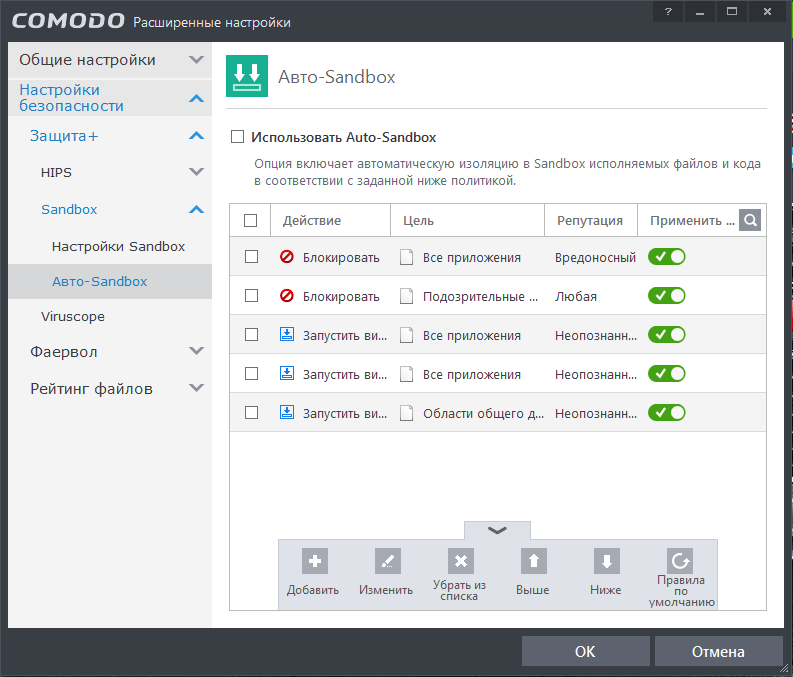Click the Reset default rules circular arrow icon
This screenshot has height=677, width=793.
click(x=680, y=561)
